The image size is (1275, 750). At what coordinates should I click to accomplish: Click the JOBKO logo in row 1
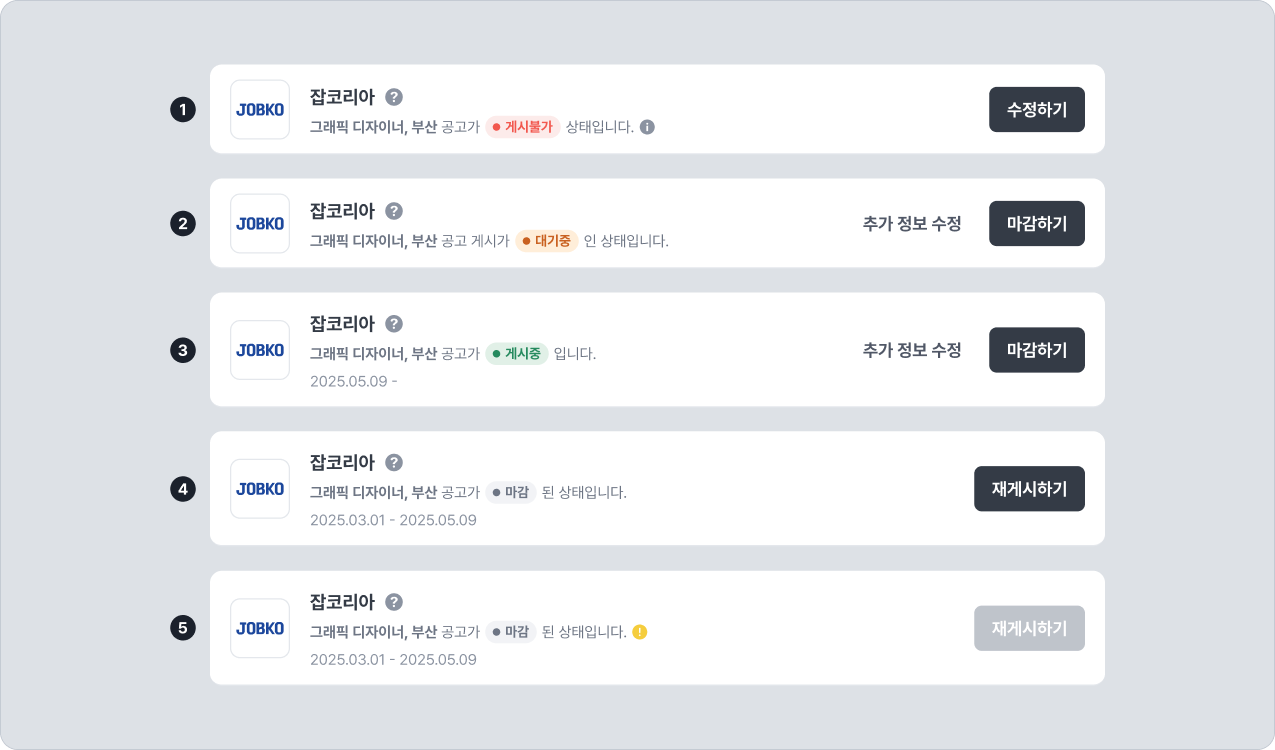tap(260, 109)
